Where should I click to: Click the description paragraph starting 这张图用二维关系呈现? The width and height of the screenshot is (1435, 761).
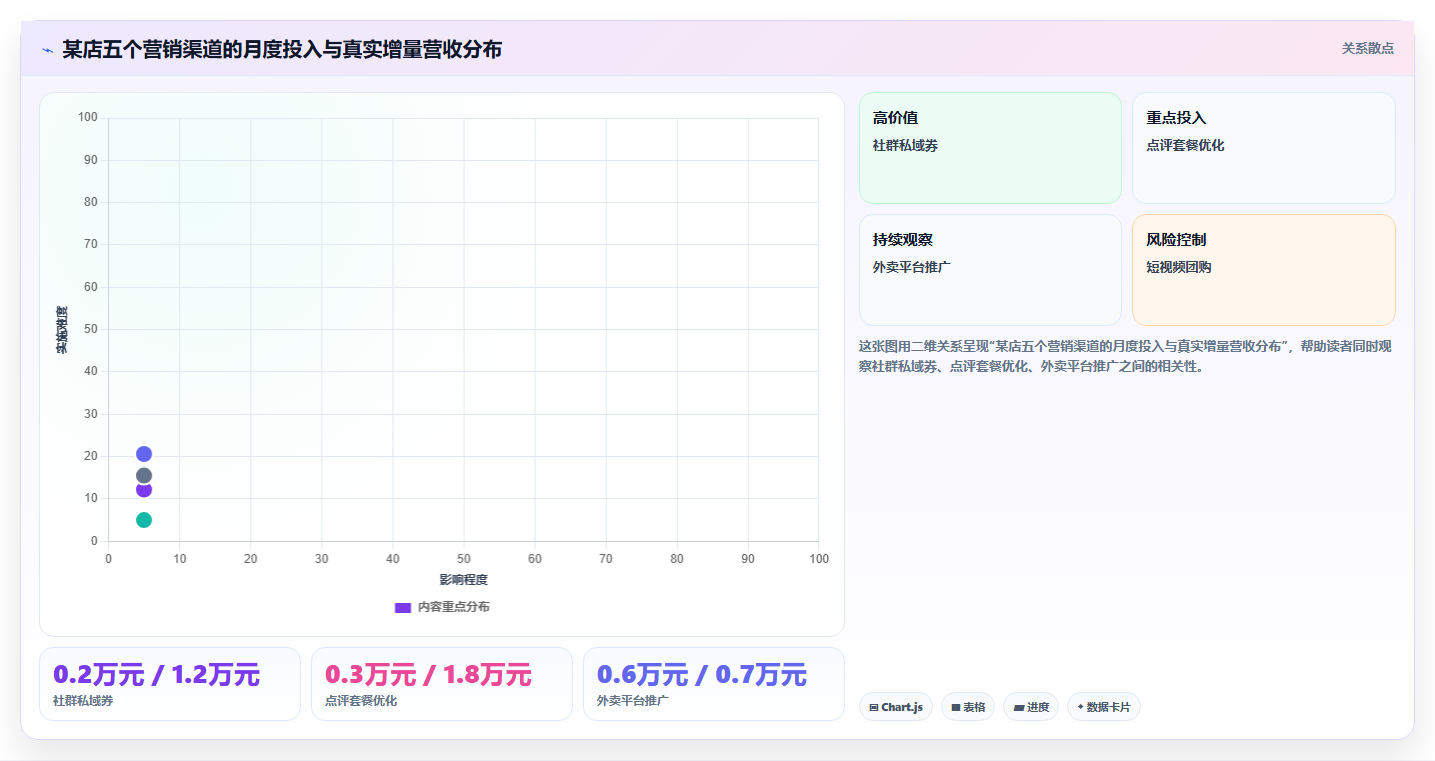click(1125, 356)
